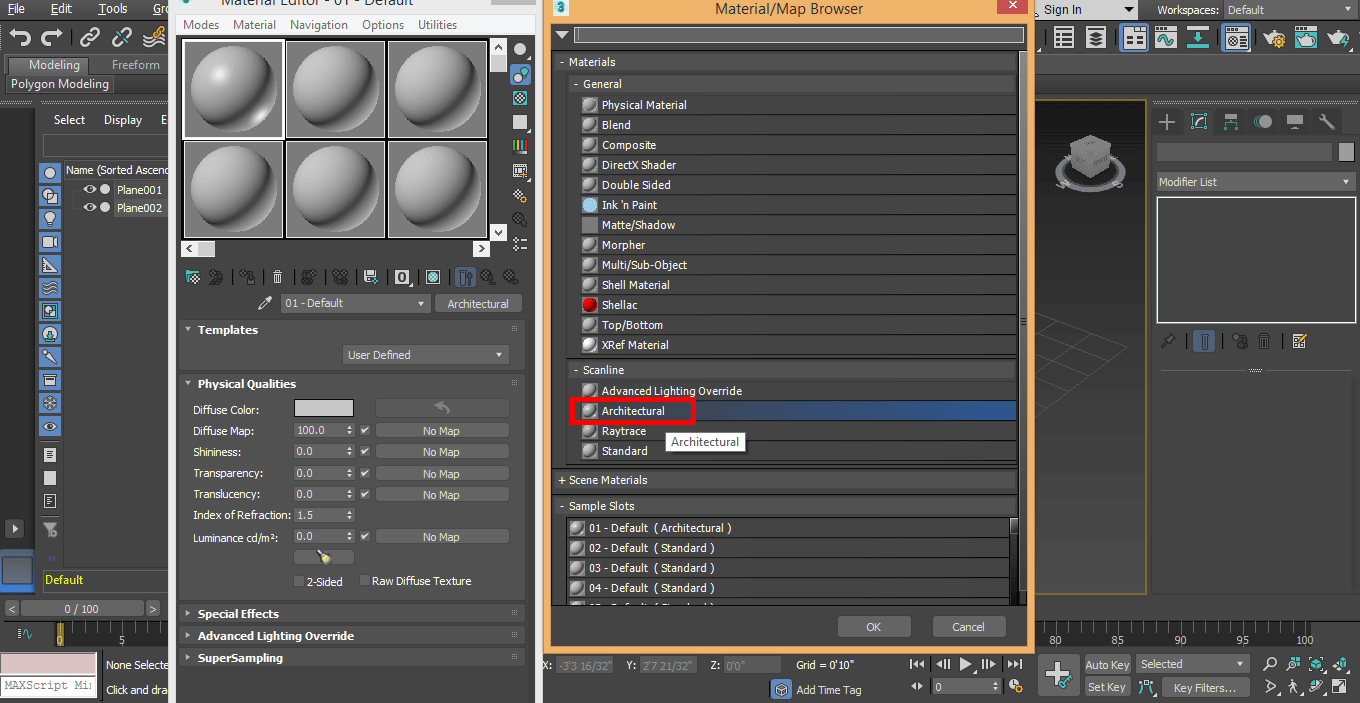Click Display Cameras filter icon in explorer

coord(50,242)
